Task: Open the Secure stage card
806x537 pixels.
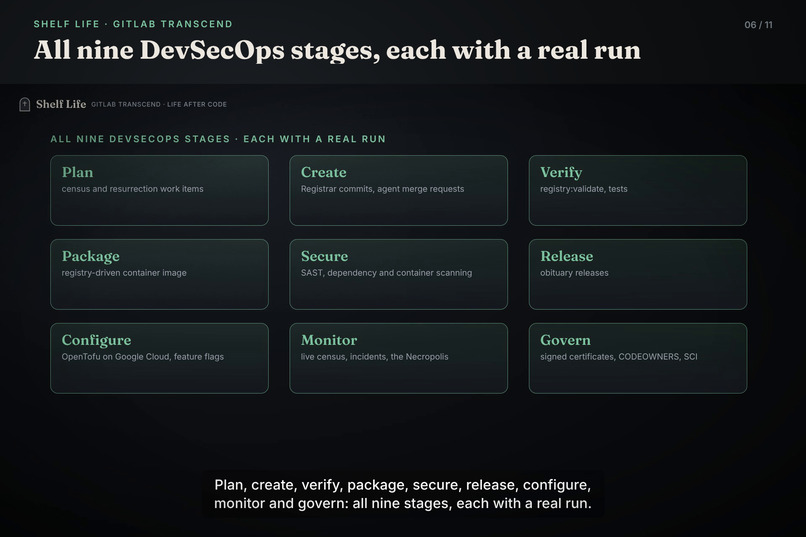Action: tap(398, 274)
